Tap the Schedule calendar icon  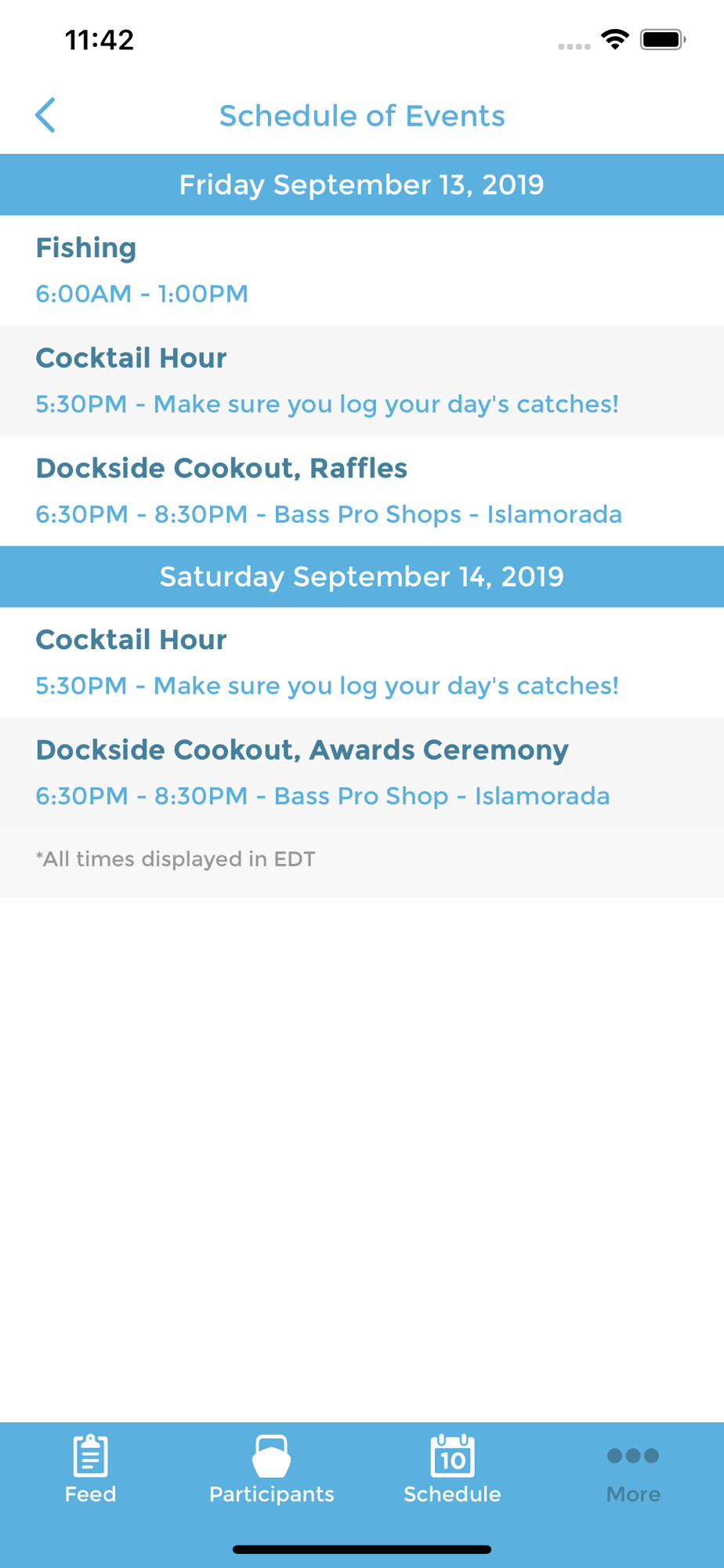(x=452, y=1455)
